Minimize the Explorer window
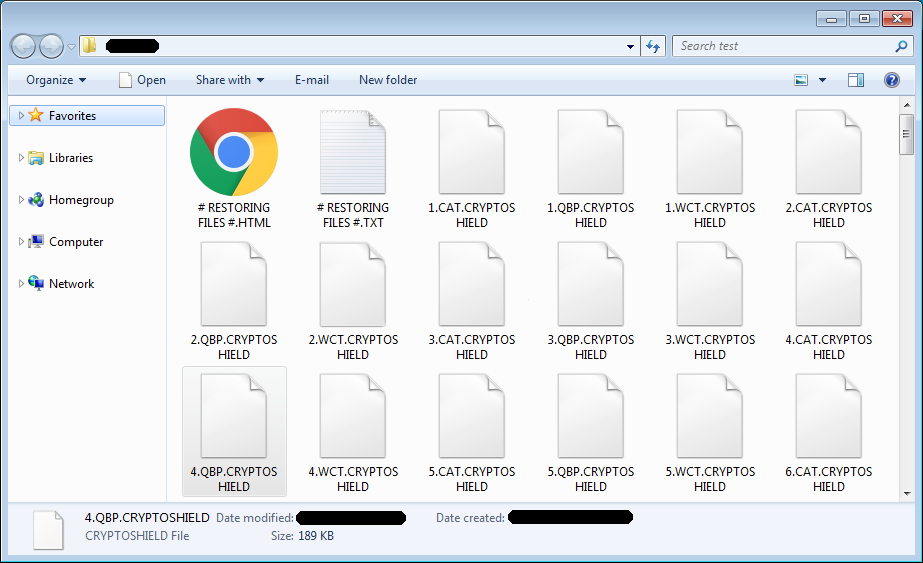 coord(831,19)
